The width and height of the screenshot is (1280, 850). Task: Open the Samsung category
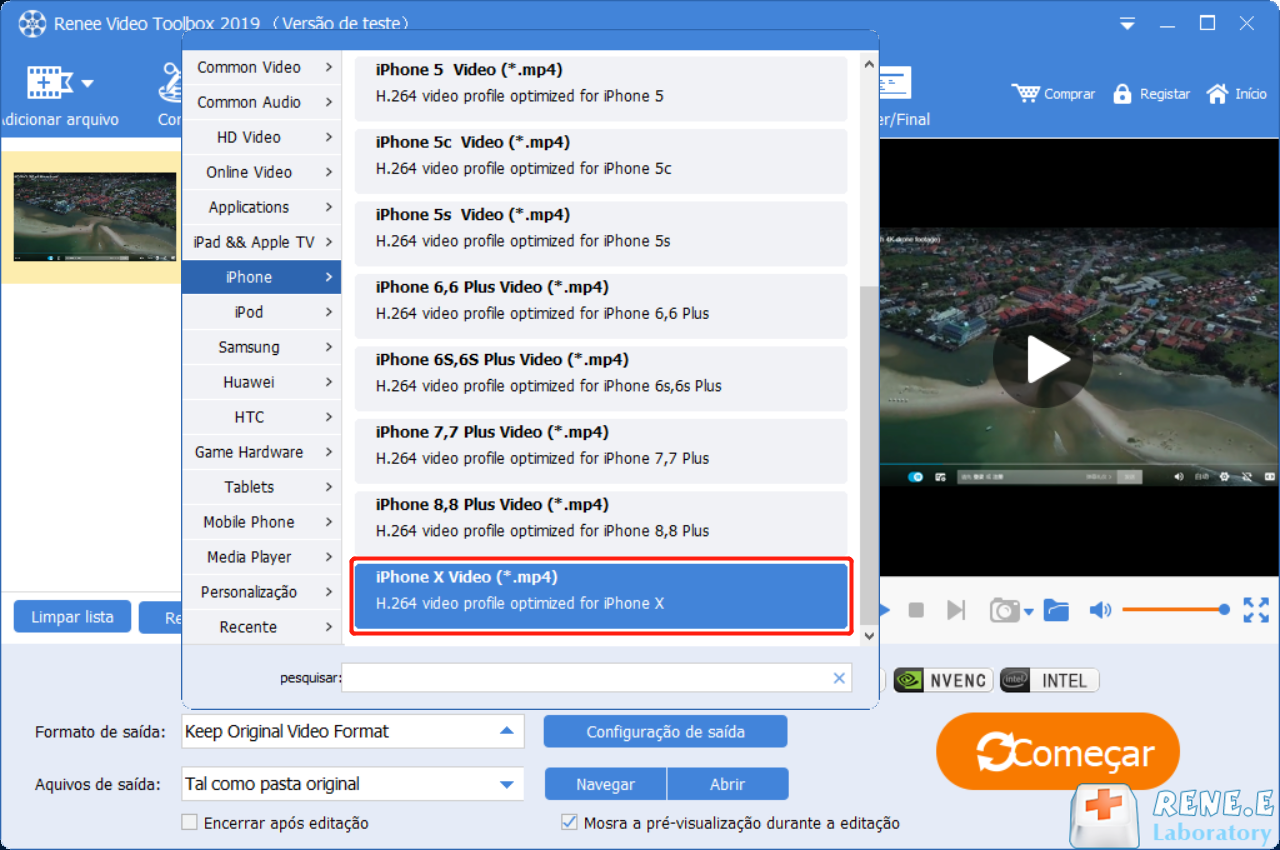261,347
